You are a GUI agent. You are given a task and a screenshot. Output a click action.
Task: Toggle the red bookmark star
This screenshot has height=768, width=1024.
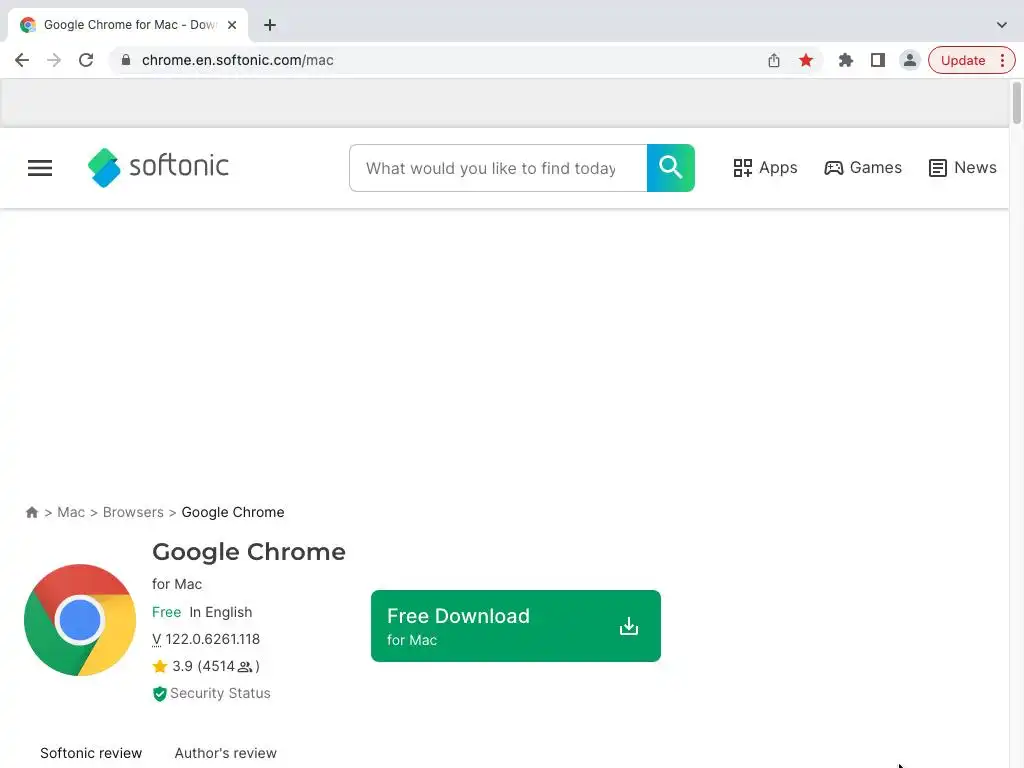806,60
